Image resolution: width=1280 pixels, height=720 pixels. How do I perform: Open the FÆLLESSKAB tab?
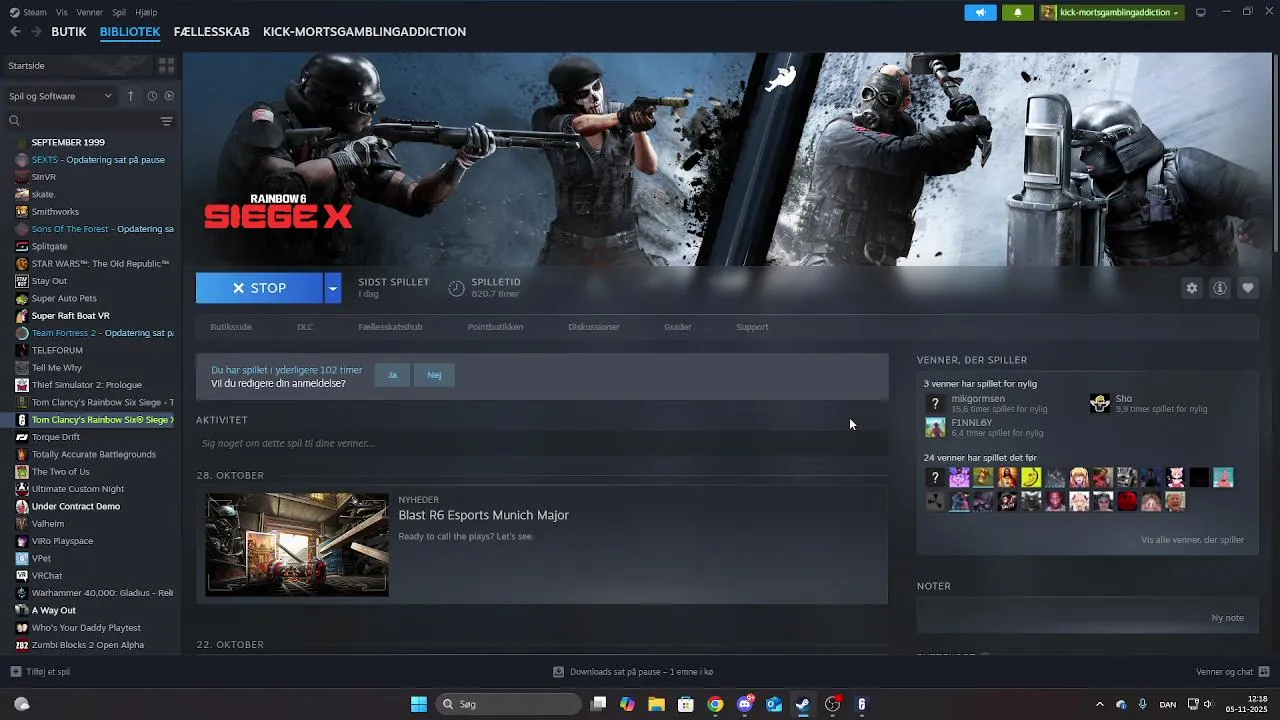click(211, 32)
